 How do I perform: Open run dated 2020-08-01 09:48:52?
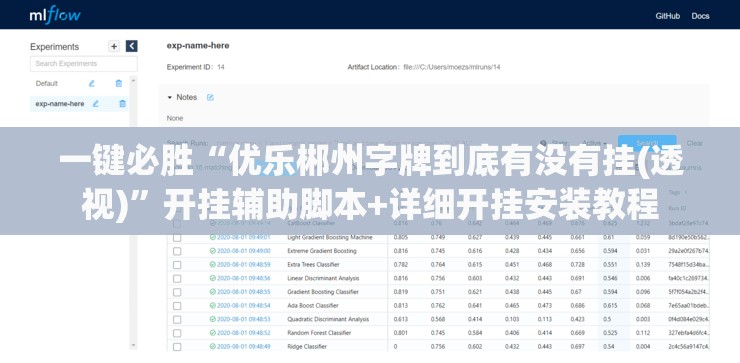coord(244,333)
